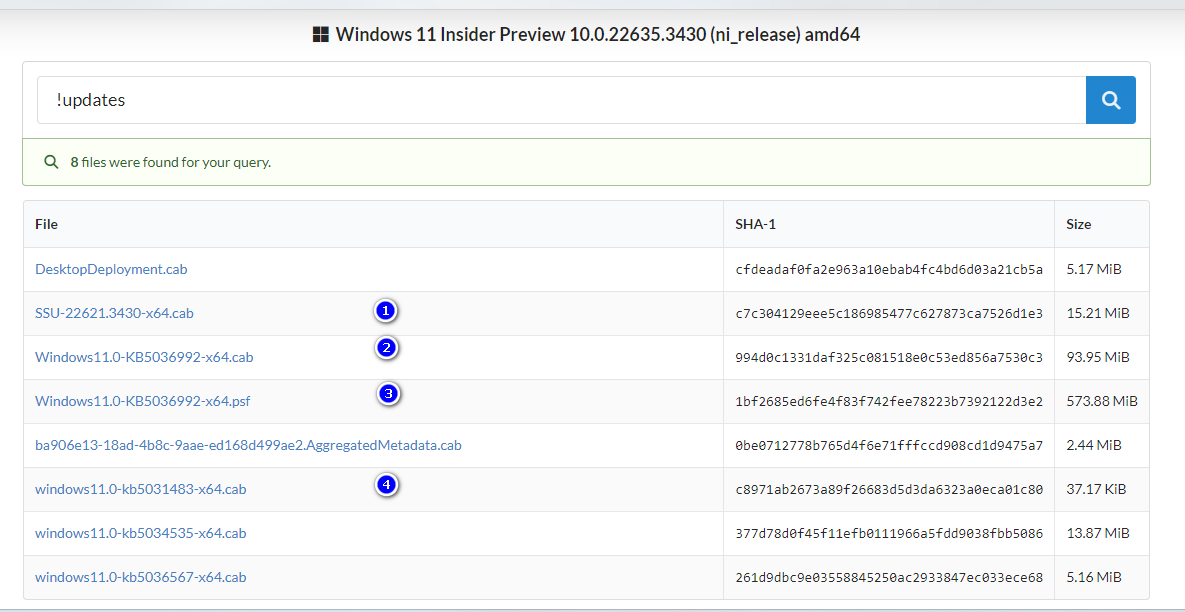
Task: Open Windows11.0-KB5036992-x64.psf link
Action: coord(143,400)
